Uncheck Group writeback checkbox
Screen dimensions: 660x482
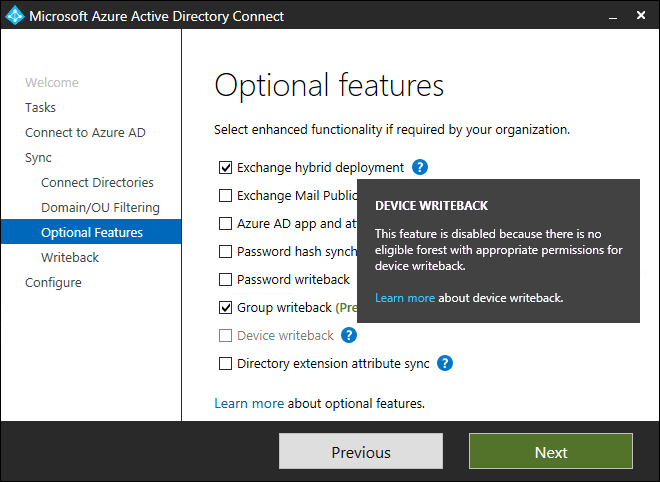(225, 307)
